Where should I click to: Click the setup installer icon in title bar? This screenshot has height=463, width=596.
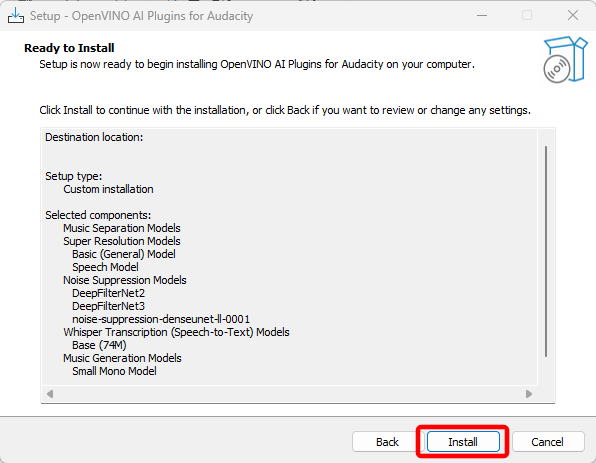point(16,16)
